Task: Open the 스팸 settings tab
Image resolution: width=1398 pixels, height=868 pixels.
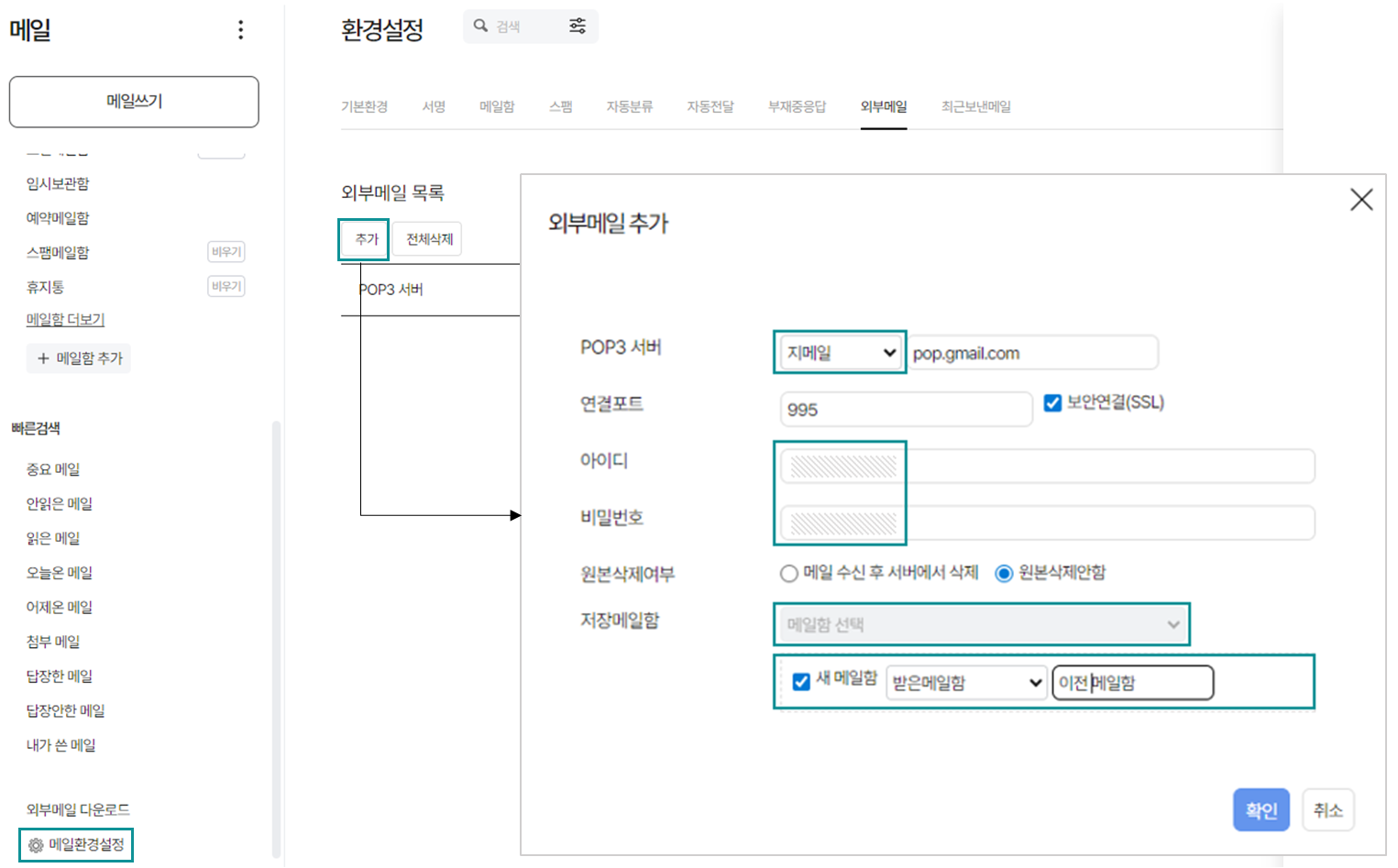Action: 560,106
